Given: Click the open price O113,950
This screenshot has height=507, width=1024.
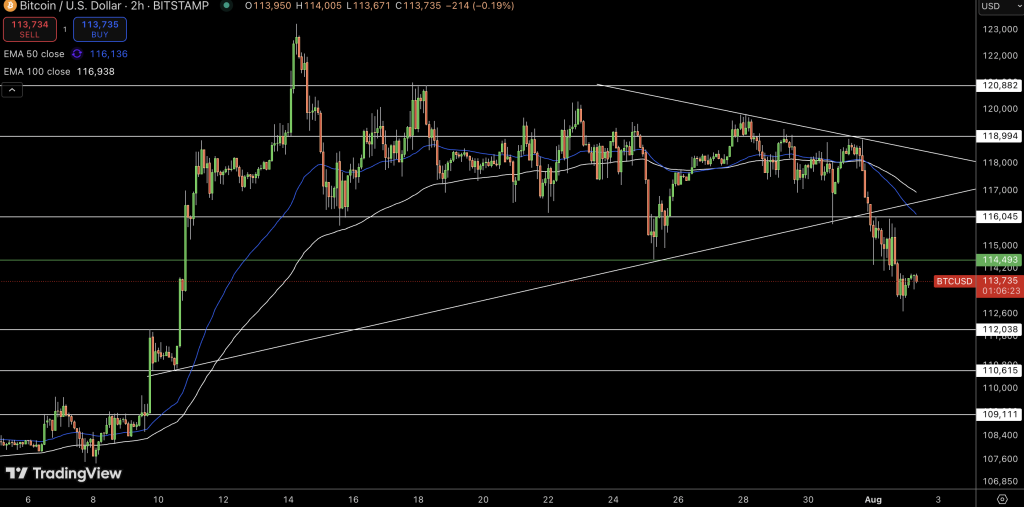Looking at the screenshot, I should click(x=268, y=5).
